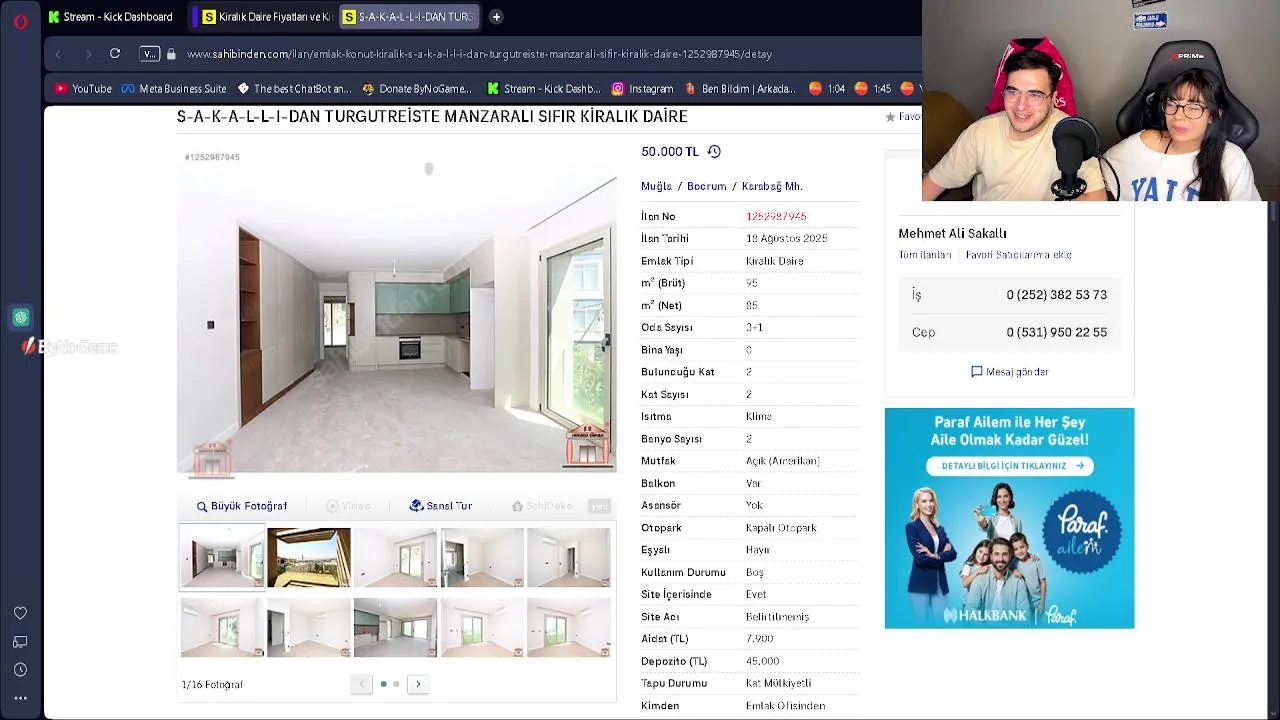Viewport: 1280px width, 720px height.
Task: Click the 1/16 Fotoğraf counter
Action: pyautogui.click(x=212, y=685)
